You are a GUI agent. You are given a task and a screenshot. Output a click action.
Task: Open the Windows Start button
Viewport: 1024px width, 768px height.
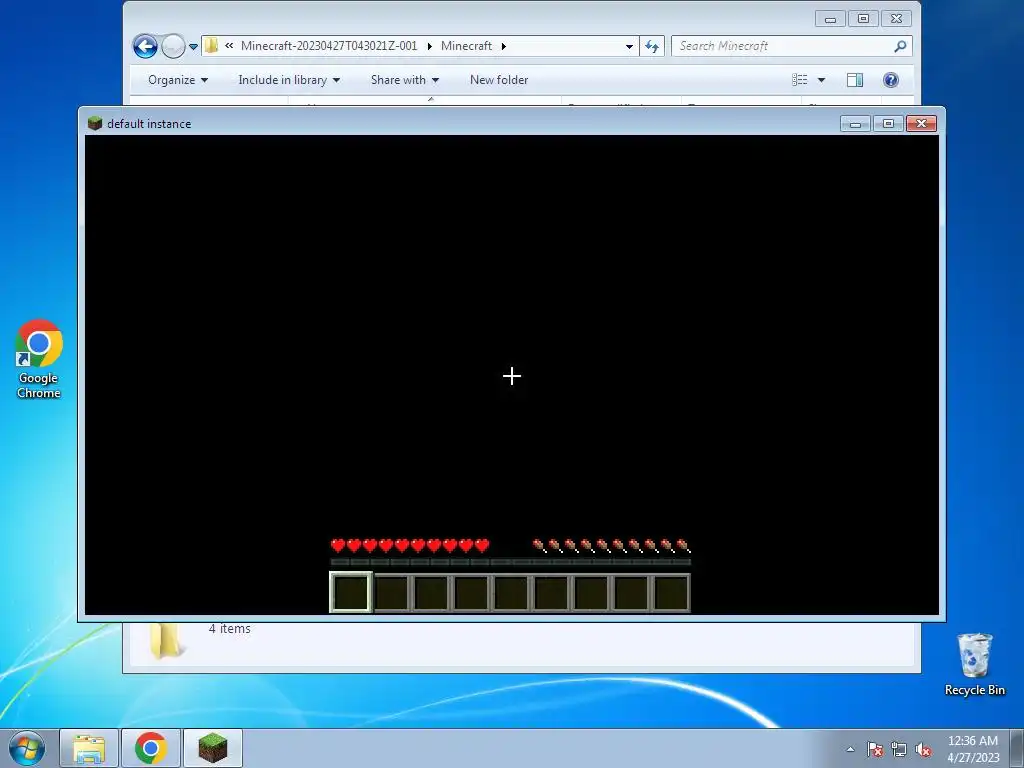(x=27, y=748)
